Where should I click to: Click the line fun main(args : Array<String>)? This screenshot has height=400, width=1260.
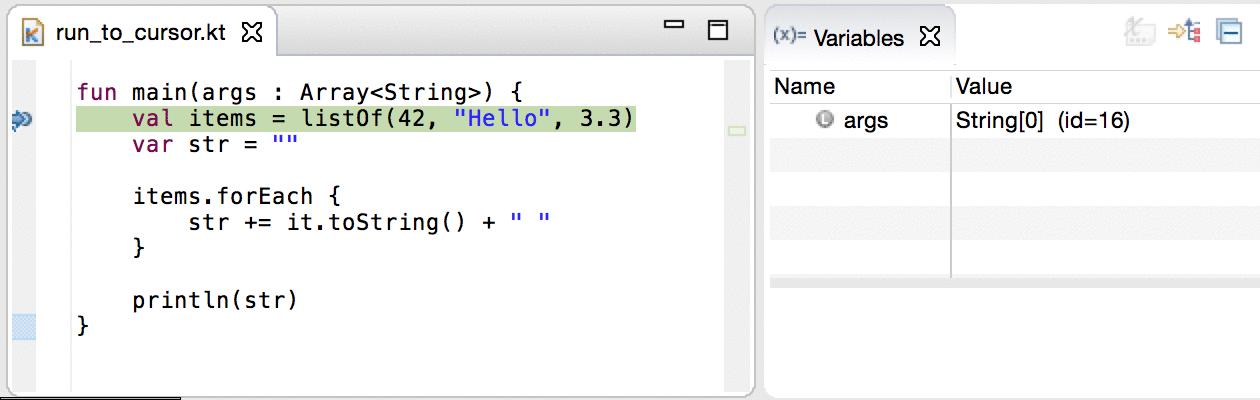pyautogui.click(x=300, y=92)
